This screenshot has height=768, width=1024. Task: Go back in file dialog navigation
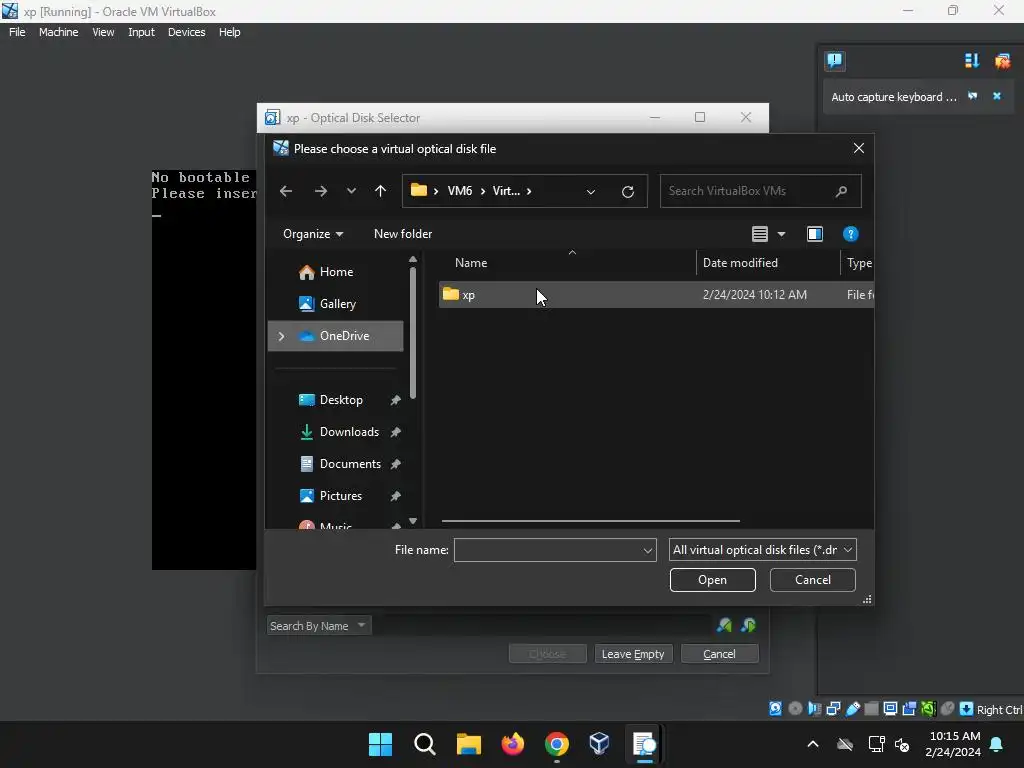pyautogui.click(x=285, y=191)
